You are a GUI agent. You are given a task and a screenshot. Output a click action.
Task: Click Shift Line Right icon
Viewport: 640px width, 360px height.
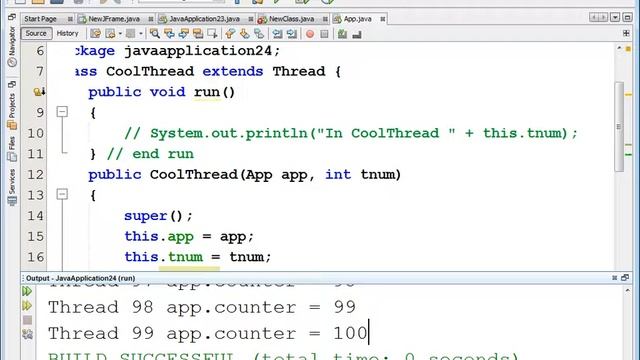291,33
